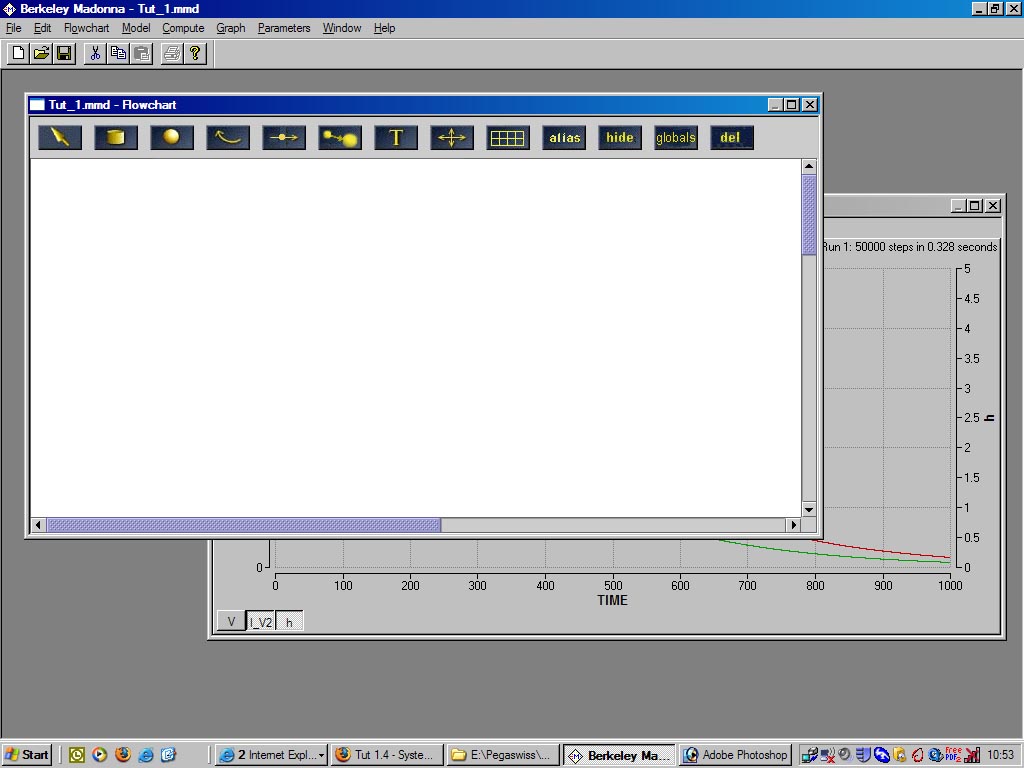Screen dimensions: 1024x768
Task: Click the Help question mark icon
Action: click(x=195, y=53)
